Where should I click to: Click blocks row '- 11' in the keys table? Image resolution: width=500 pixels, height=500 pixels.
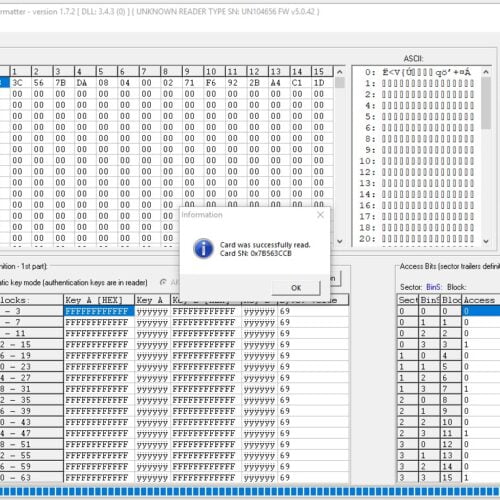tap(32, 333)
